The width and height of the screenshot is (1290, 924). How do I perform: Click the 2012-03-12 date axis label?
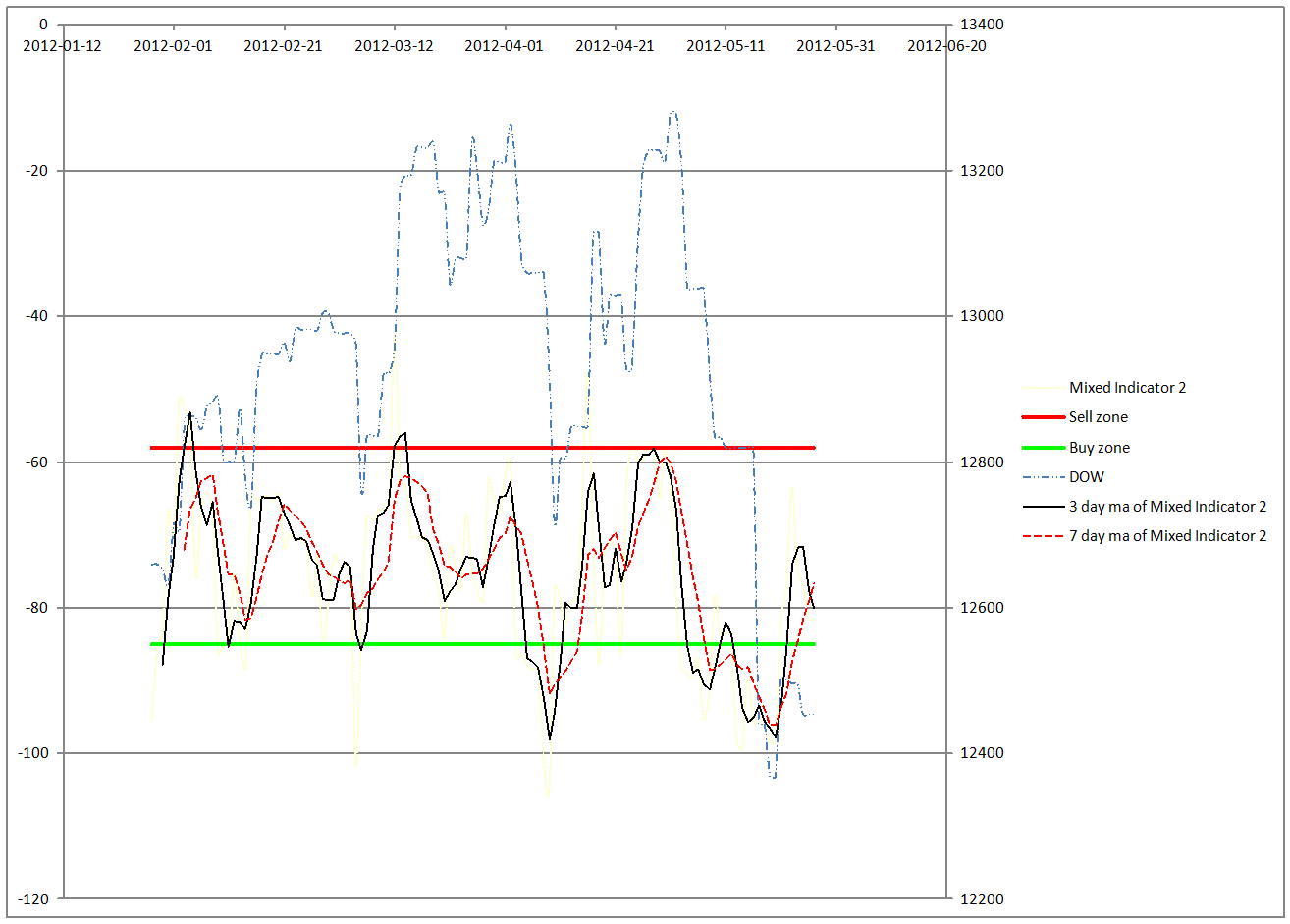(394, 45)
